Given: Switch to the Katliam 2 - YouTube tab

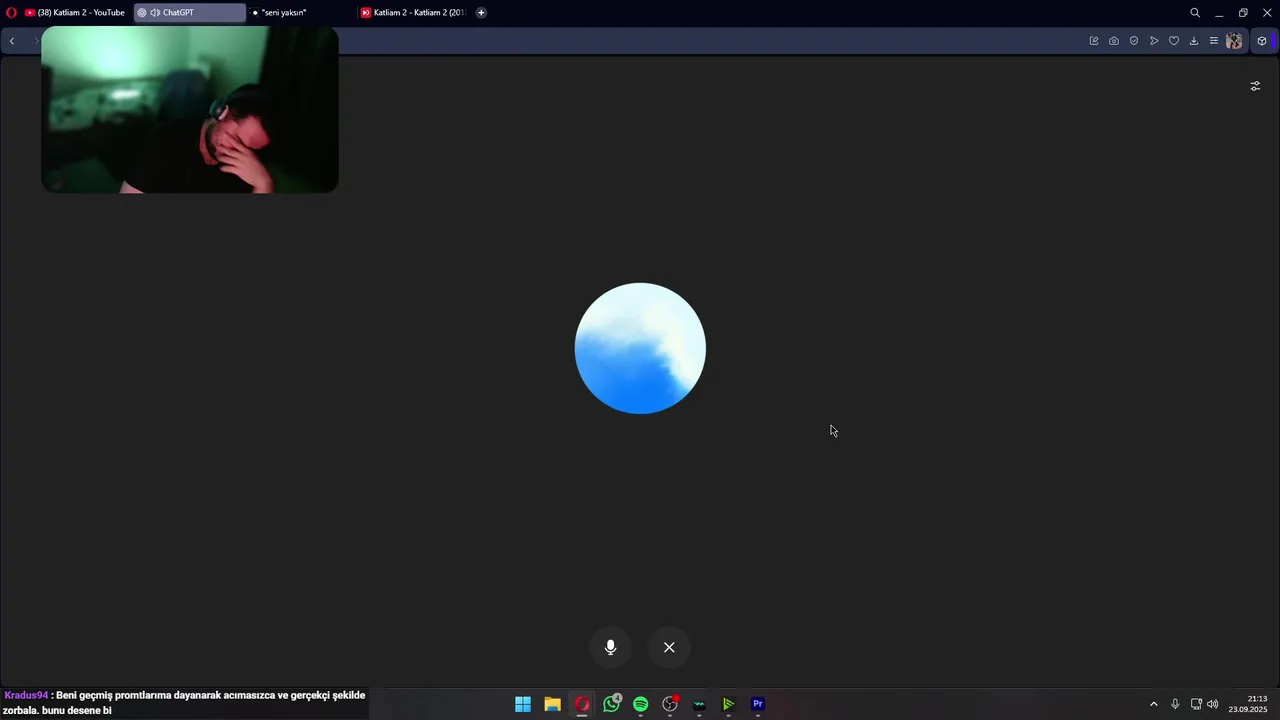Looking at the screenshot, I should tap(75, 13).
